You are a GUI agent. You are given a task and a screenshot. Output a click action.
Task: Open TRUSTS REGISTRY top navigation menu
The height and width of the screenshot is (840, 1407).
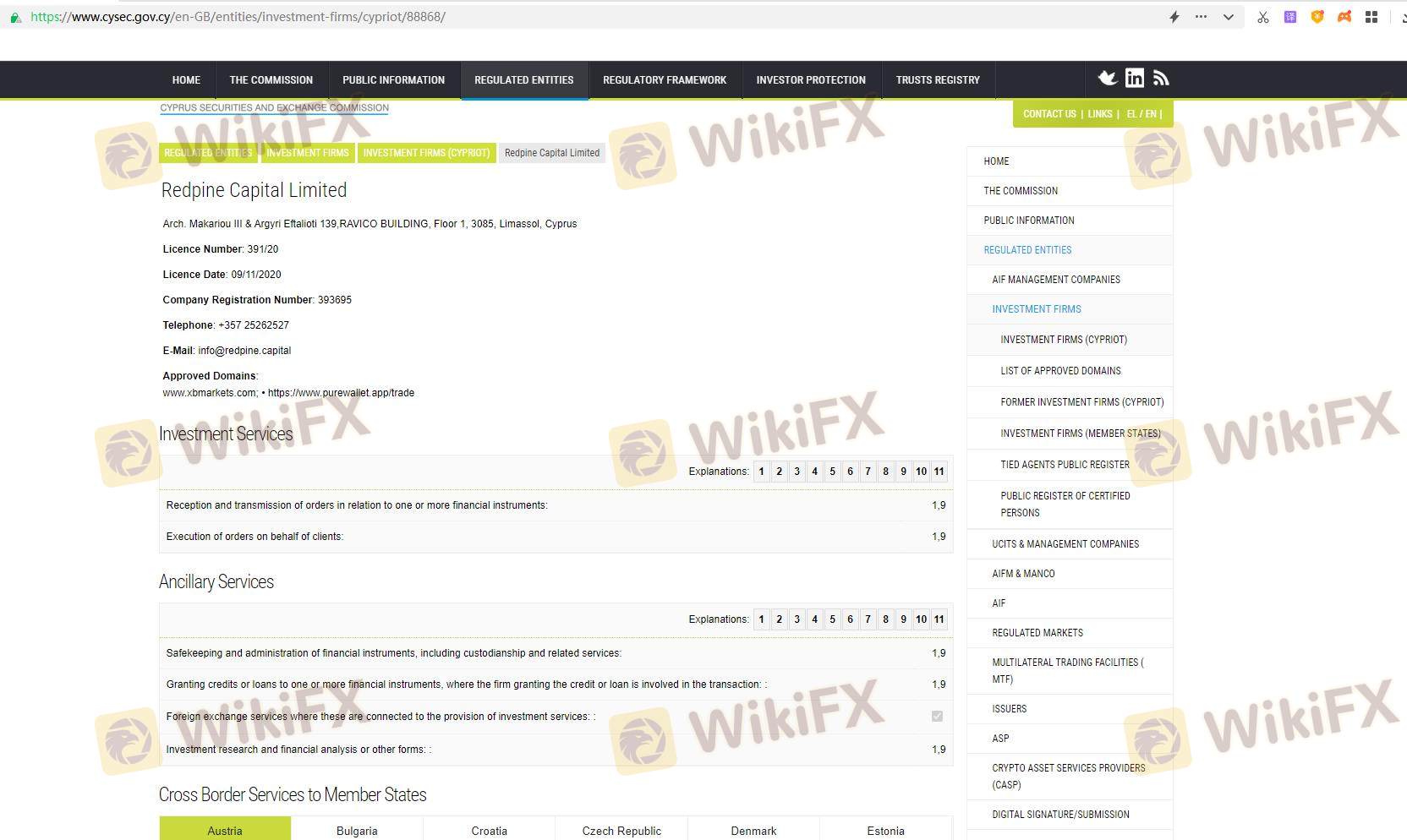click(938, 80)
